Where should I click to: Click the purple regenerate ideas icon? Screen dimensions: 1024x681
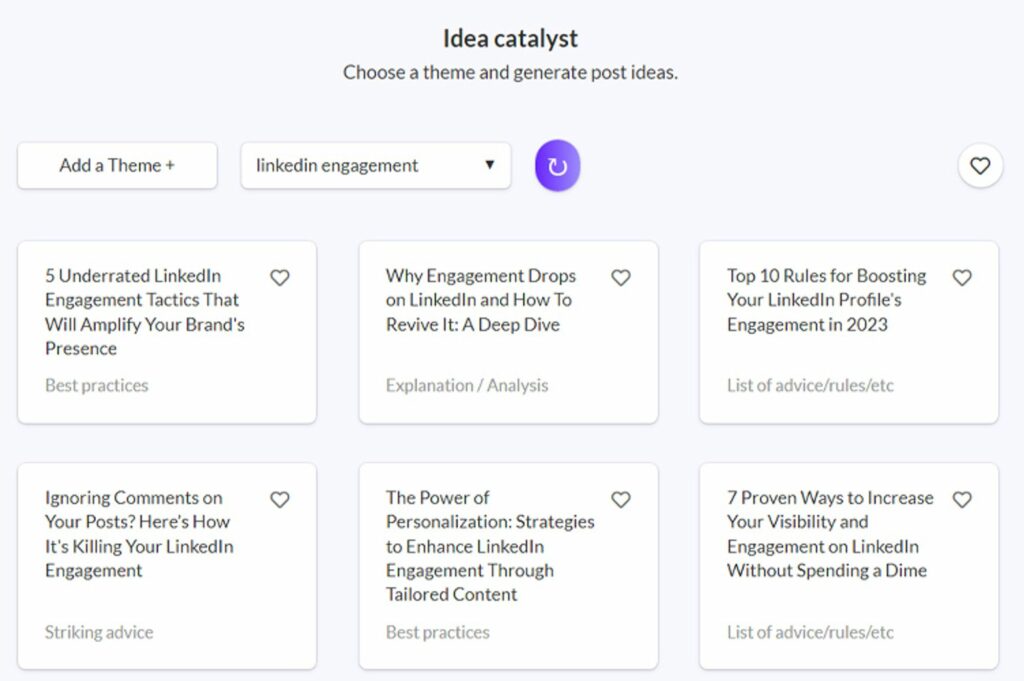pyautogui.click(x=557, y=165)
